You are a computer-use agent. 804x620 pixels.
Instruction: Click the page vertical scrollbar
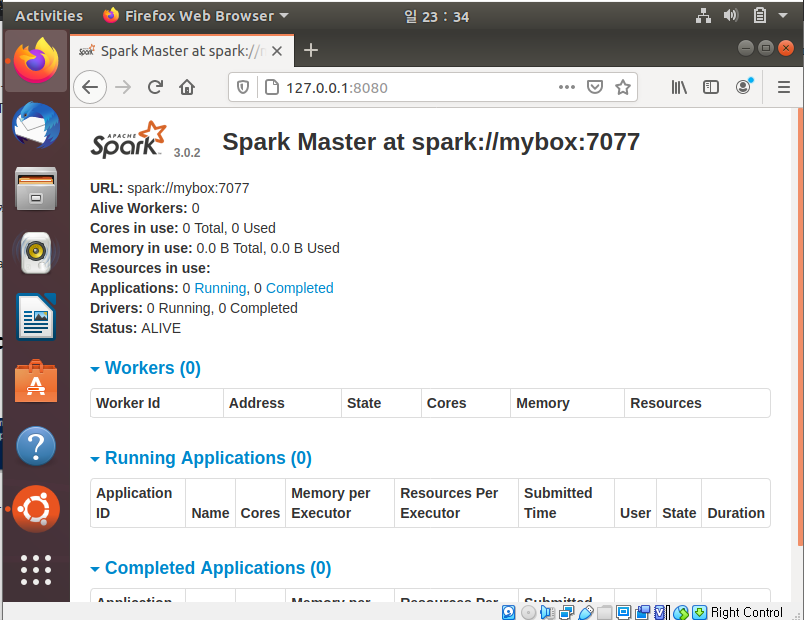pos(800,328)
